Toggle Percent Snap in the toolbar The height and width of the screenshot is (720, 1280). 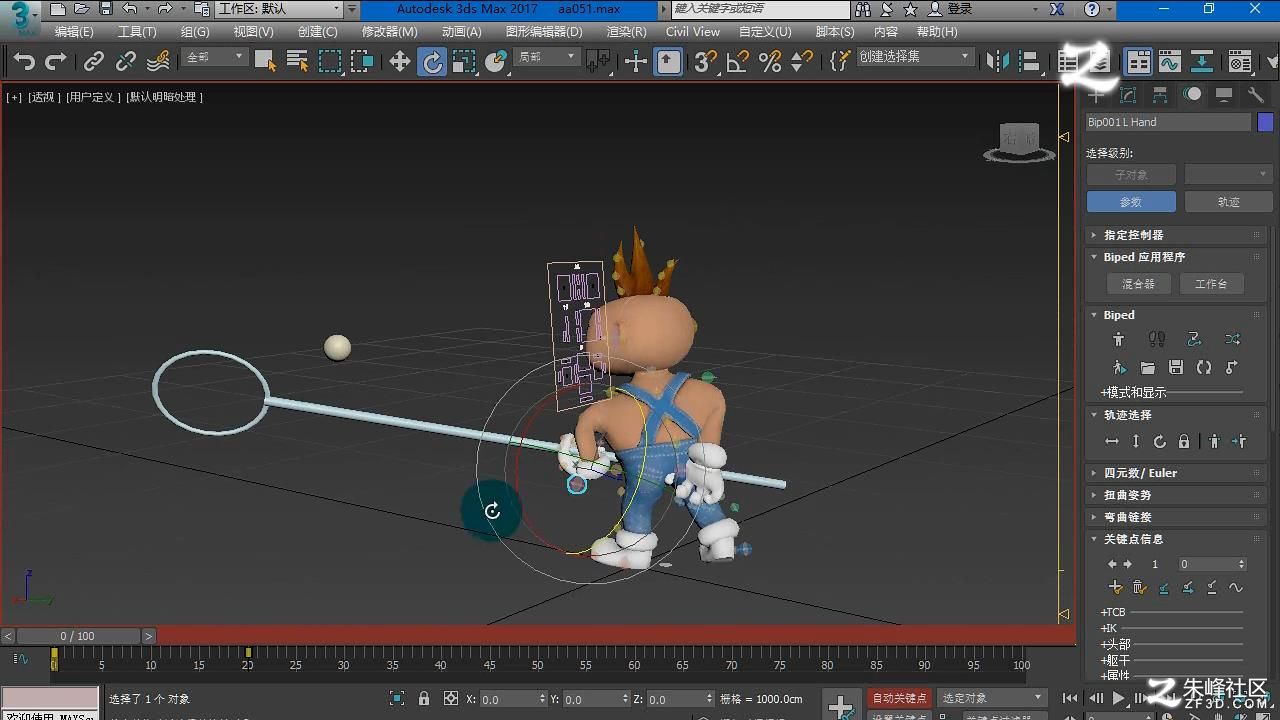770,62
